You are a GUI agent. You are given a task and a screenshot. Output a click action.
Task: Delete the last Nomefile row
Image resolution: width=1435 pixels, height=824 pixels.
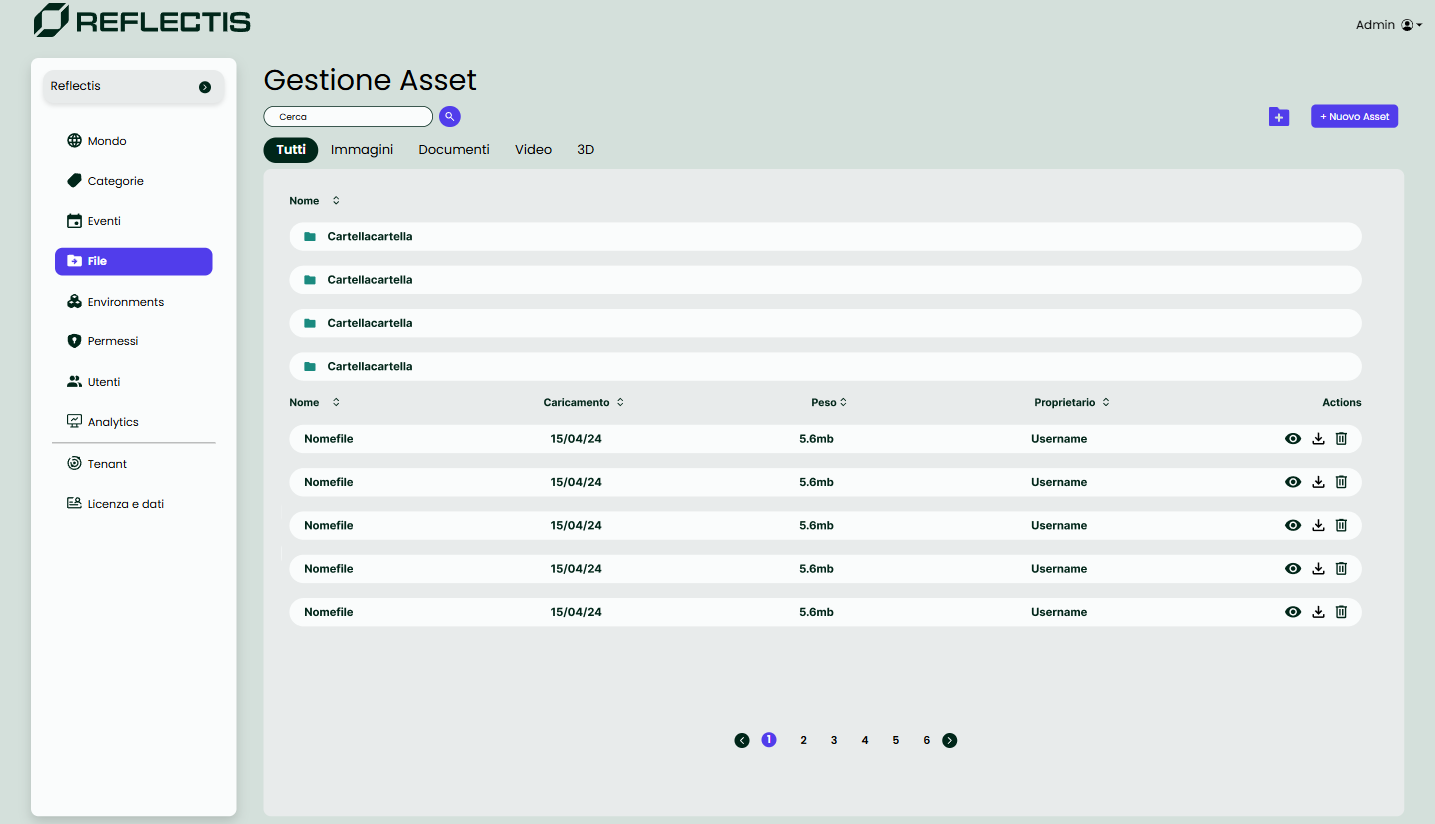click(1342, 612)
